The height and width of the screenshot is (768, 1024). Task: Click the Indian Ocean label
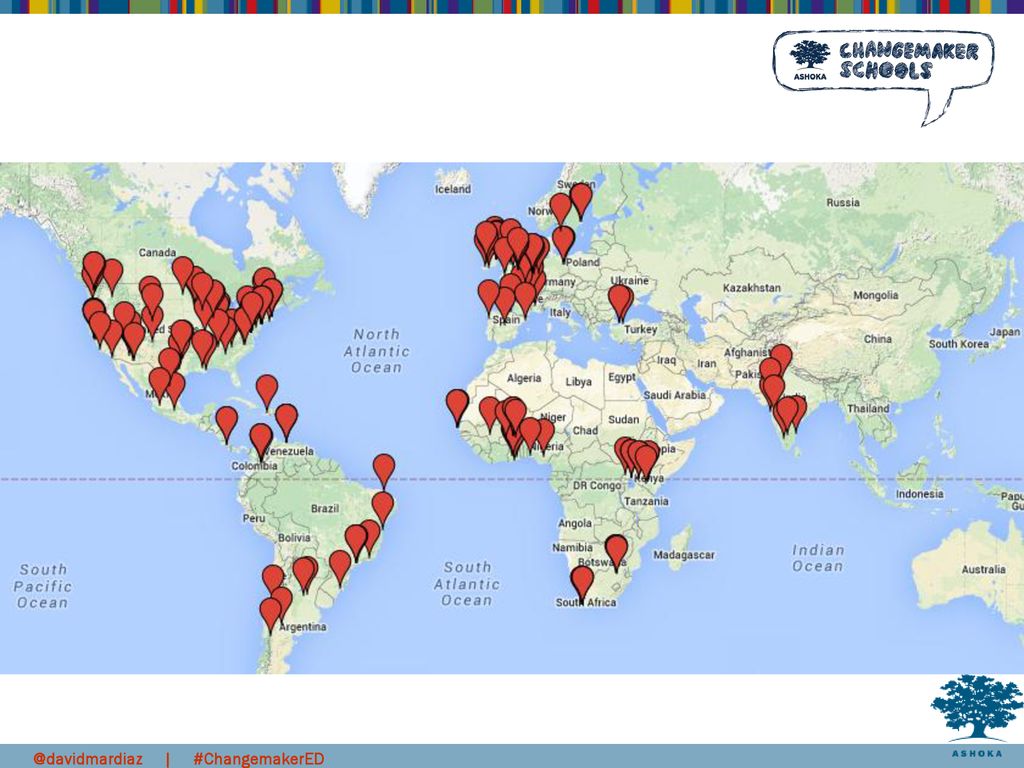[818, 558]
